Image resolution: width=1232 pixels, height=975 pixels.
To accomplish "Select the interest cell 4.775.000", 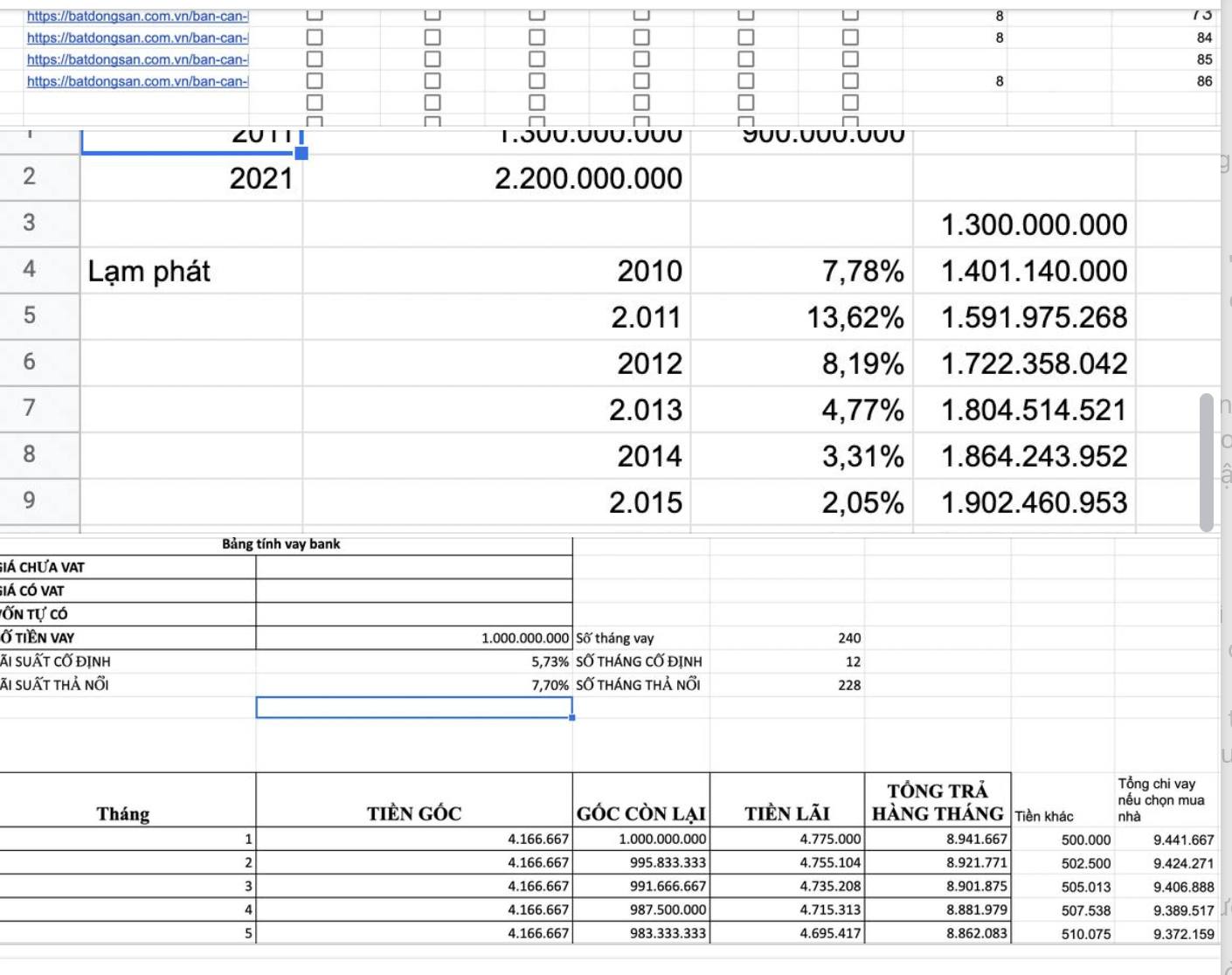I will click(x=787, y=839).
